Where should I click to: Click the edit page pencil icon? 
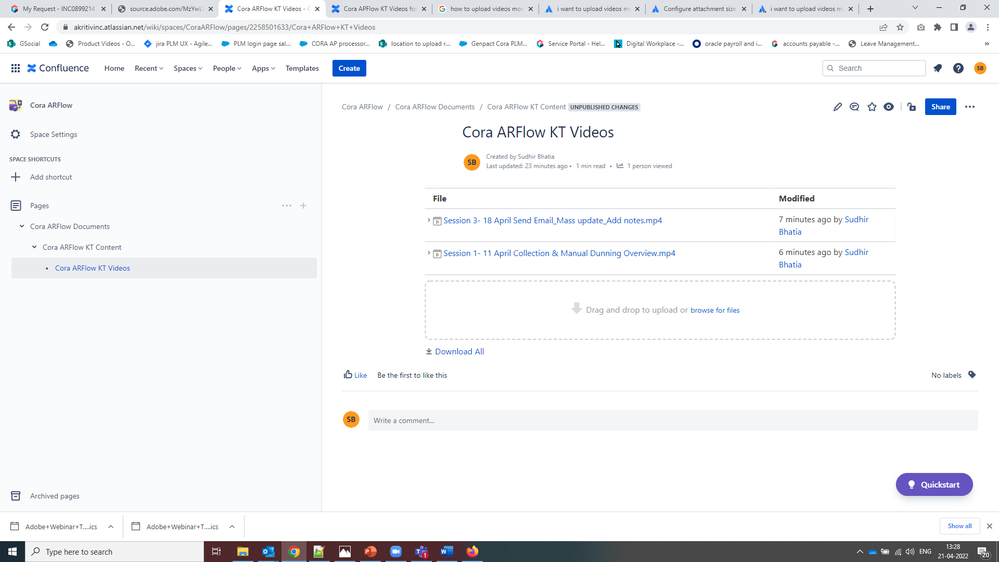[x=837, y=107]
